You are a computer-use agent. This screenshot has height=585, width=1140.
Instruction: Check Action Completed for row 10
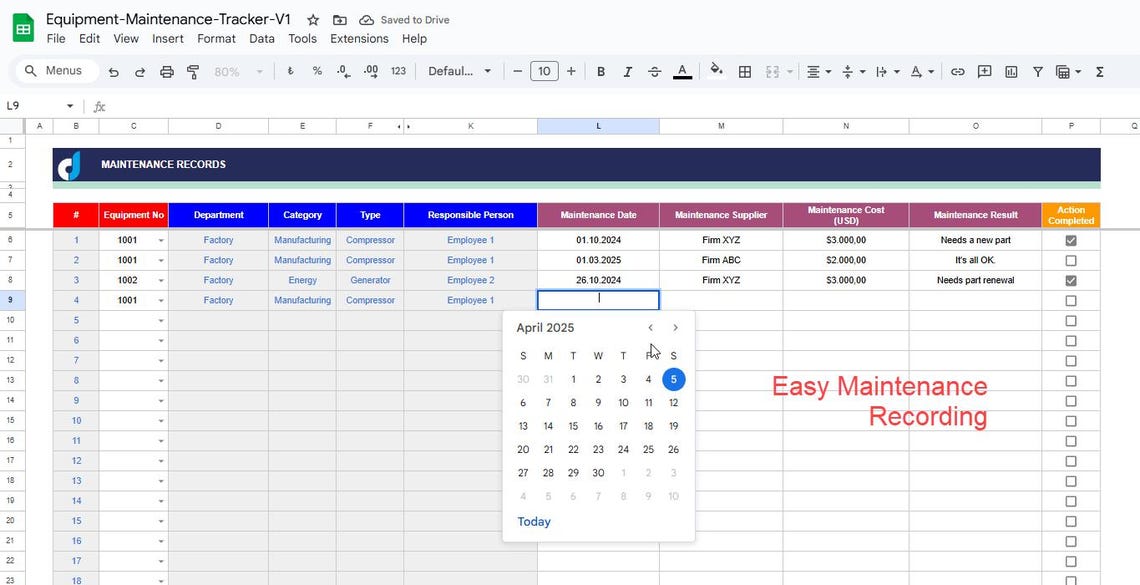click(1071, 320)
